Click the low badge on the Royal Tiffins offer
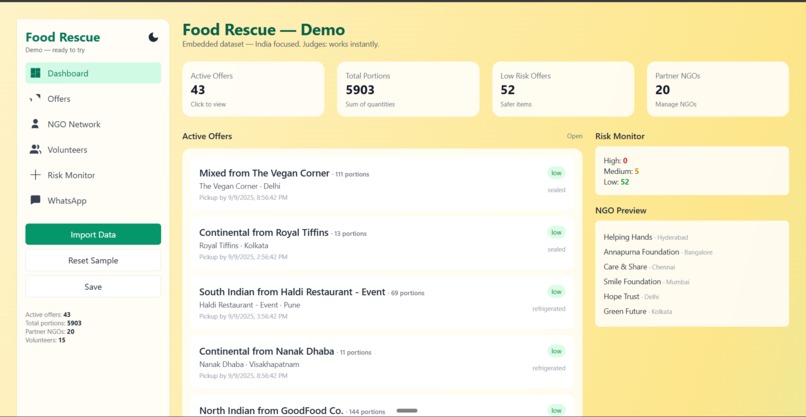This screenshot has width=806, height=417. (556, 232)
